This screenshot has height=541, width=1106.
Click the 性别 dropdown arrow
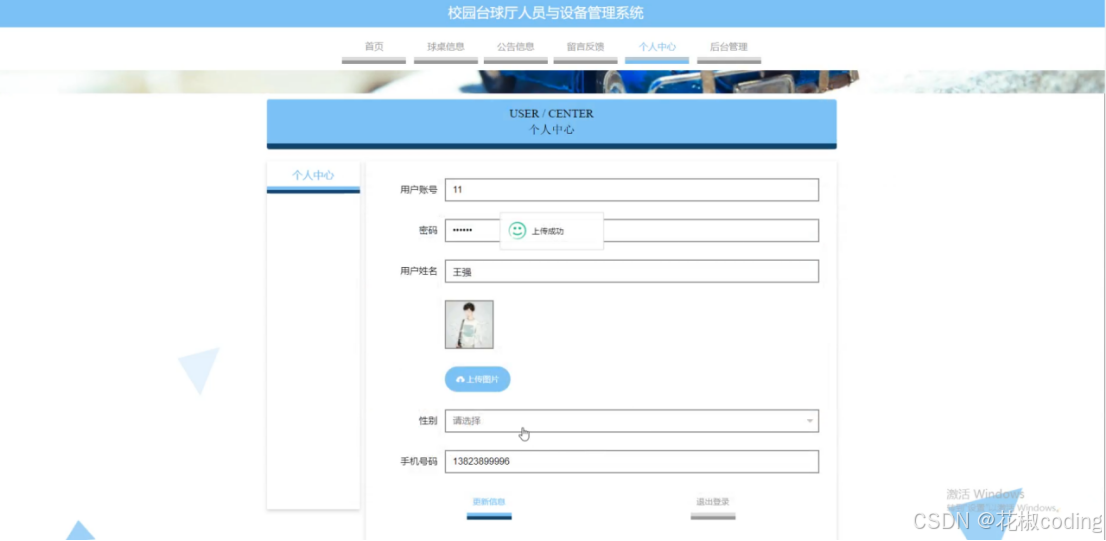coord(810,422)
